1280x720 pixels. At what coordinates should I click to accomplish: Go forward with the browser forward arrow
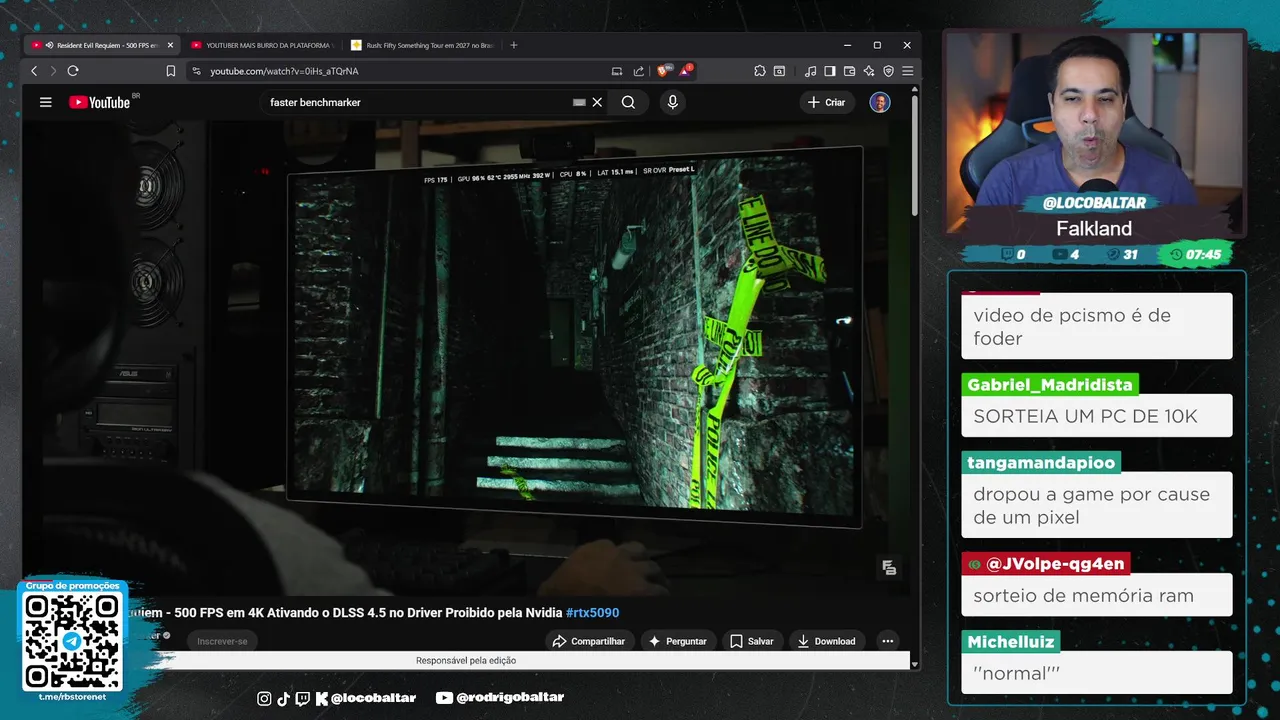coord(53,71)
